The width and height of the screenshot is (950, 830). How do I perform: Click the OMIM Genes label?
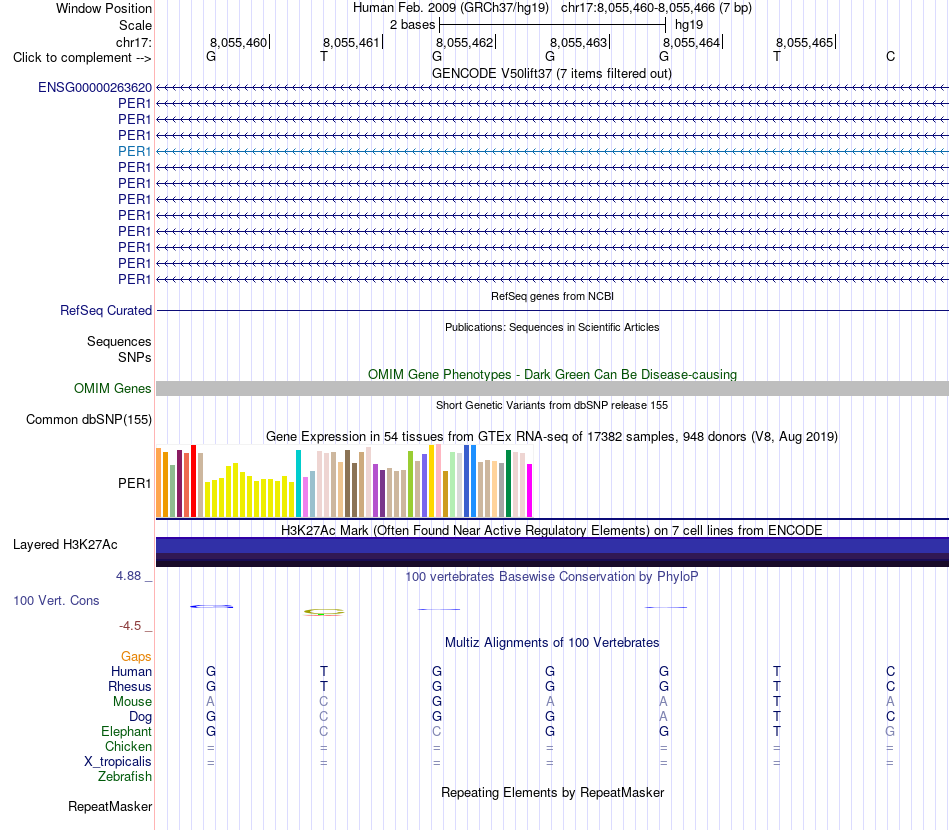pos(112,388)
